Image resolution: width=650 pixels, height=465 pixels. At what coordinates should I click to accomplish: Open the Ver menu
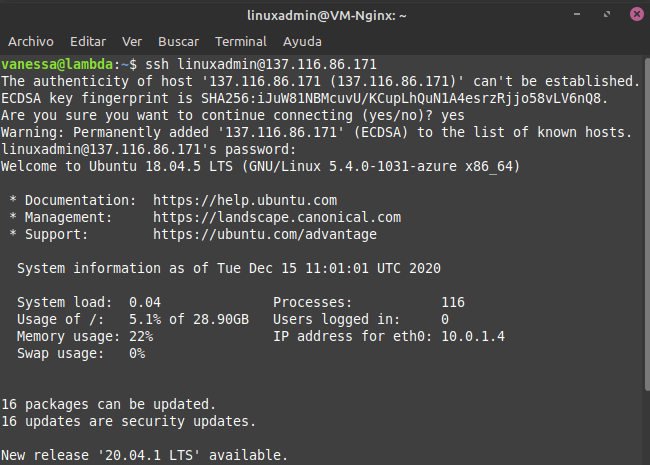tap(132, 41)
